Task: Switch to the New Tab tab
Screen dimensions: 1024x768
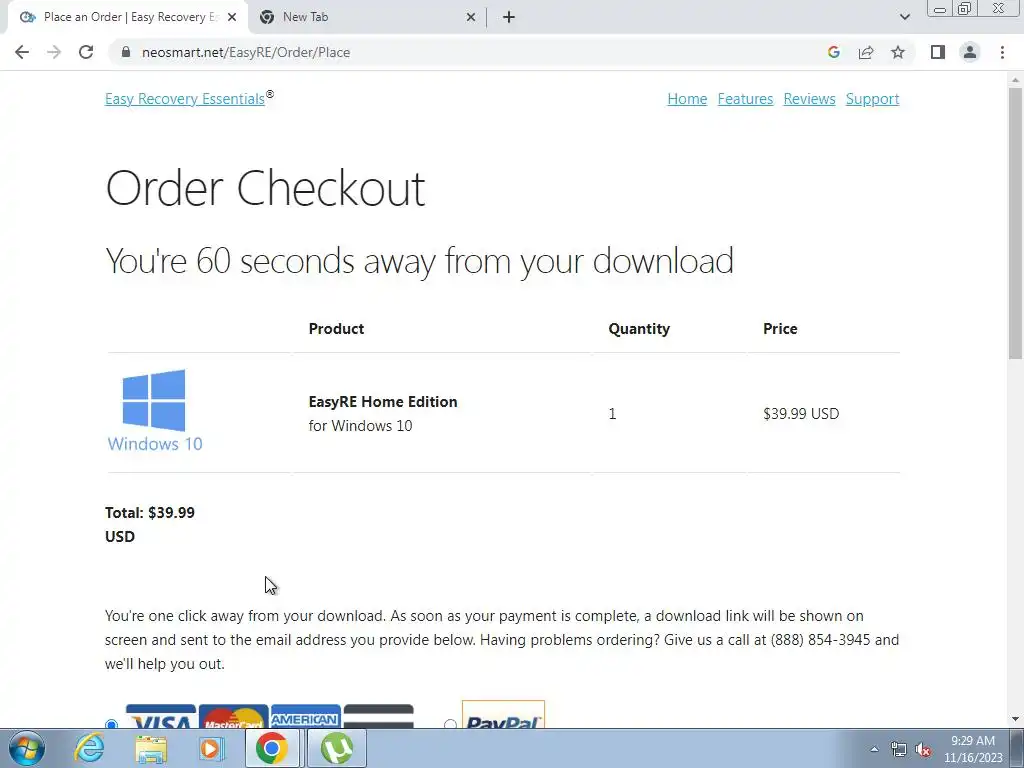Action: click(366, 17)
